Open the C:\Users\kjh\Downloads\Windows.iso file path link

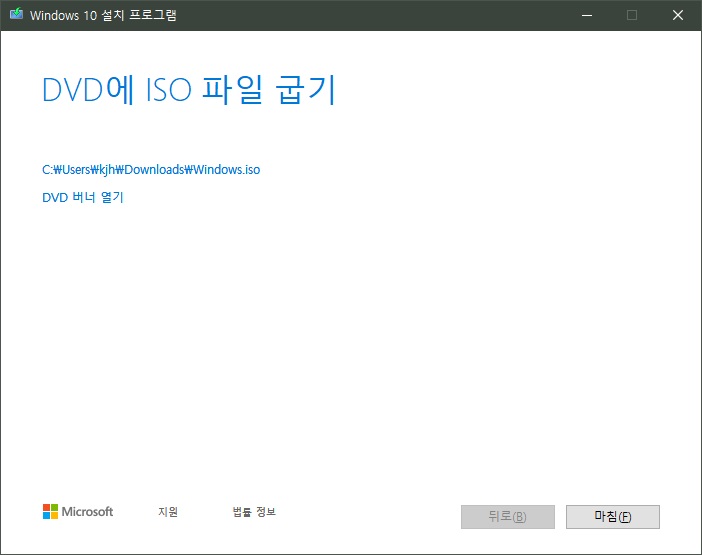pos(151,170)
